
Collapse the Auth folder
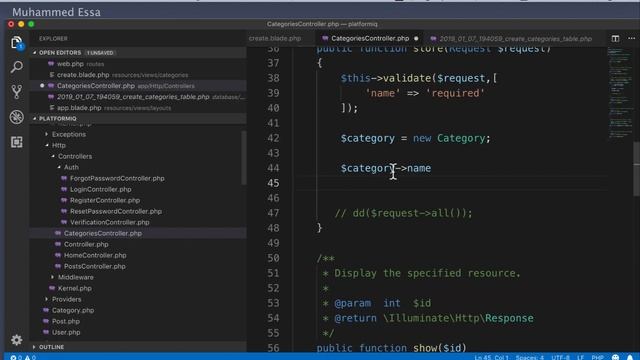[71, 167]
